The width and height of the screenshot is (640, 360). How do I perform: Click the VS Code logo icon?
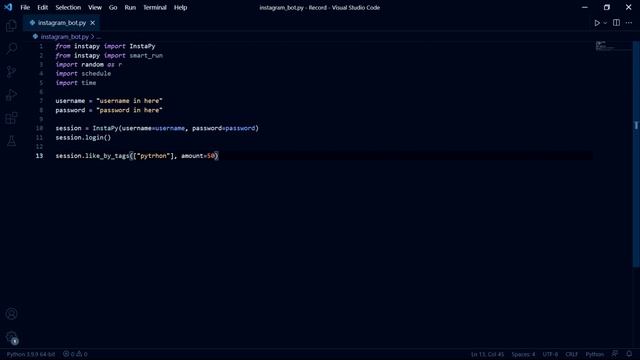[x=8, y=7]
